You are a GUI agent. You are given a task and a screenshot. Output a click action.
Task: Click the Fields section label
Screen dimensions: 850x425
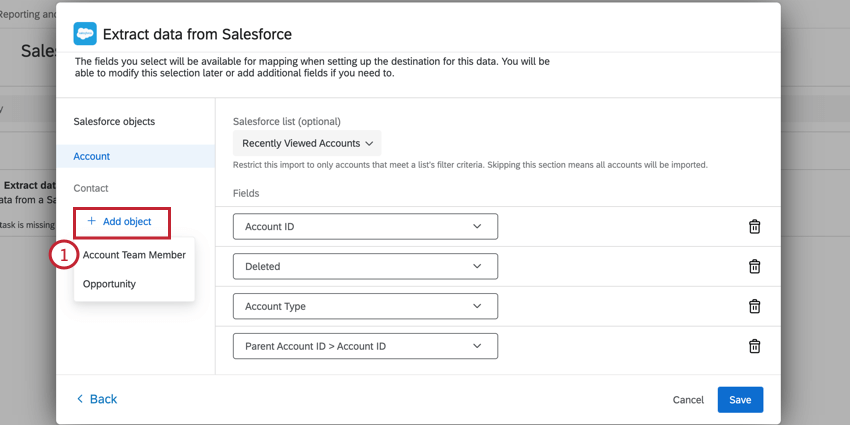coord(246,193)
